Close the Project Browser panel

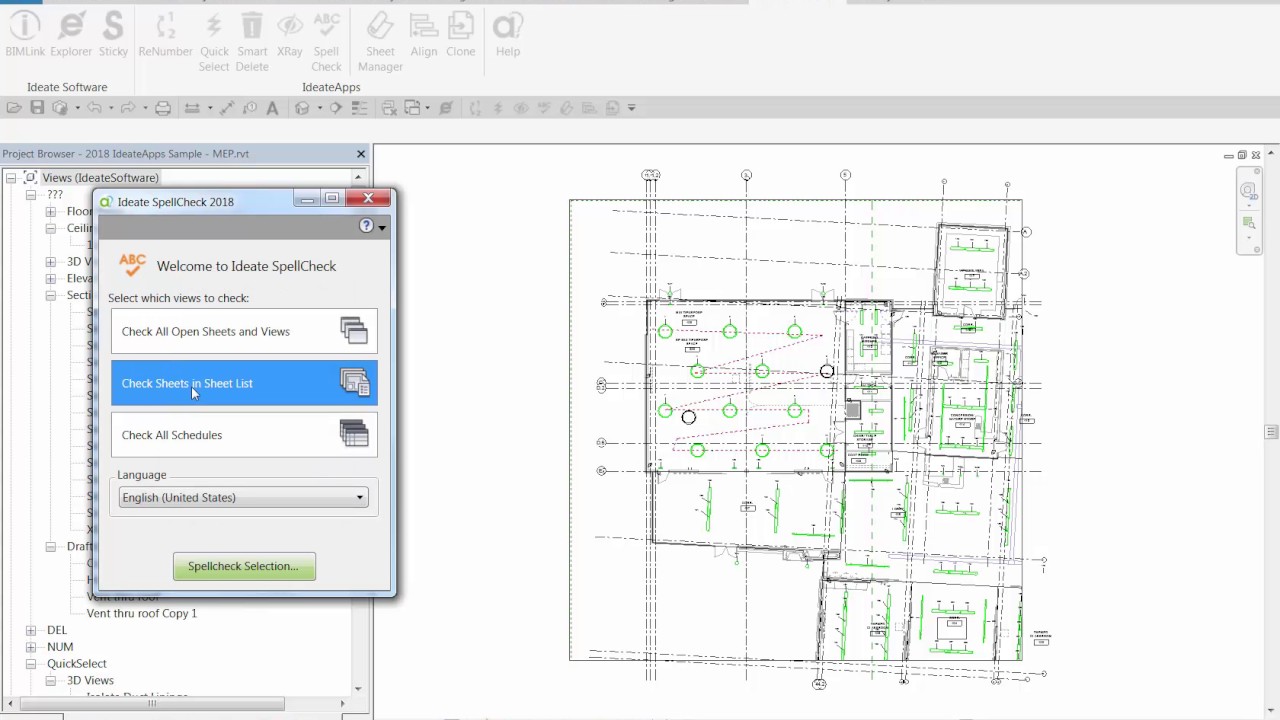point(361,154)
